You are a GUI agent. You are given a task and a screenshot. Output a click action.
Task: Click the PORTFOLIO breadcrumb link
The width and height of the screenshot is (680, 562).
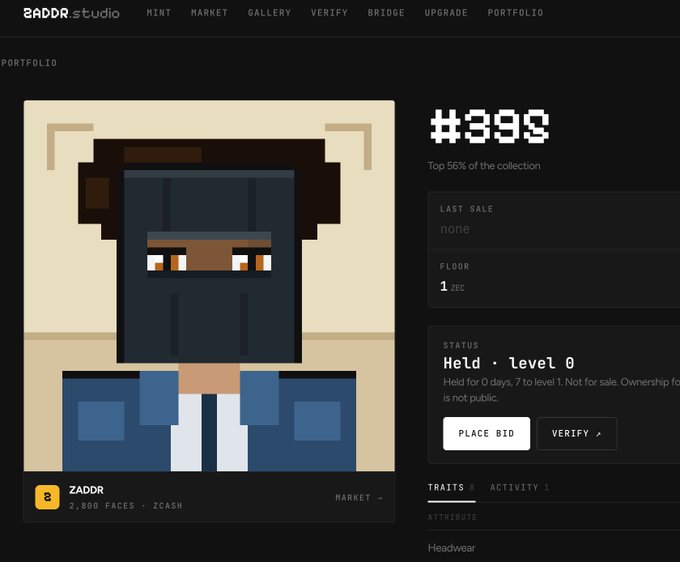point(29,63)
